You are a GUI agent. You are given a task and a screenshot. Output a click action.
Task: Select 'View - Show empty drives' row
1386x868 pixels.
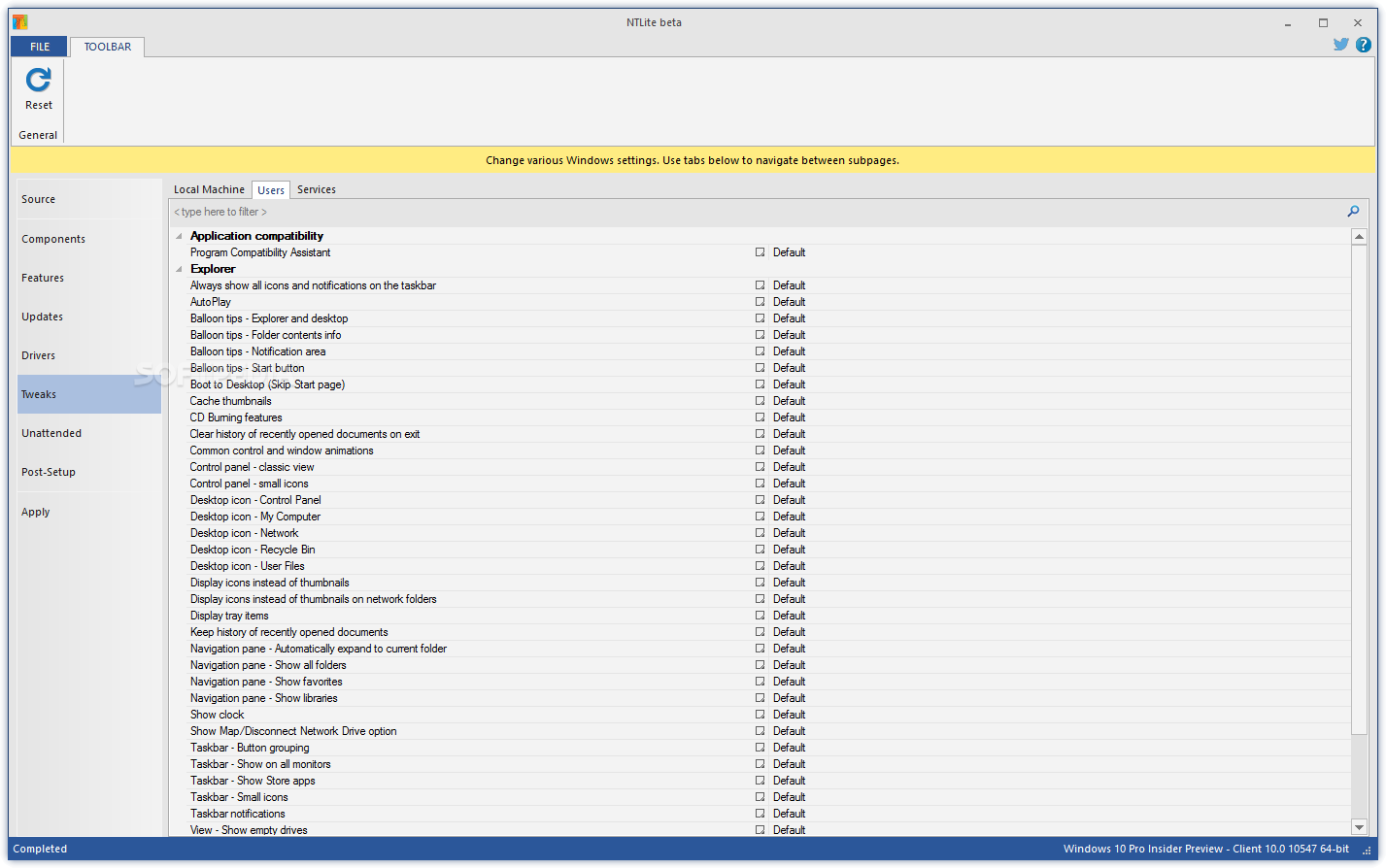coord(249,830)
